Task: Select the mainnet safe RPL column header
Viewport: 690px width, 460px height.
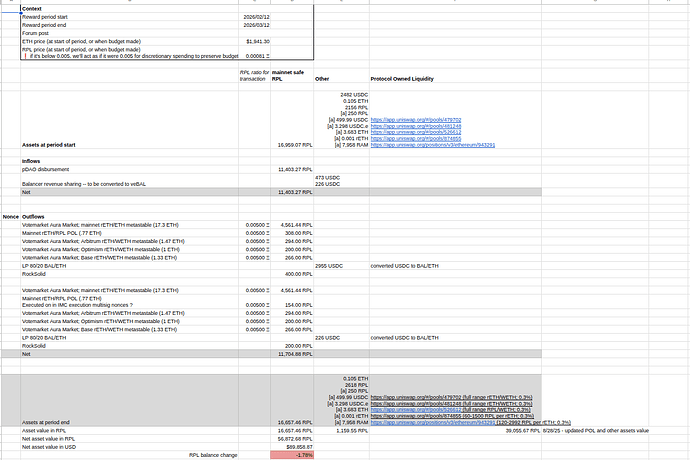Action: pyautogui.click(x=292, y=75)
